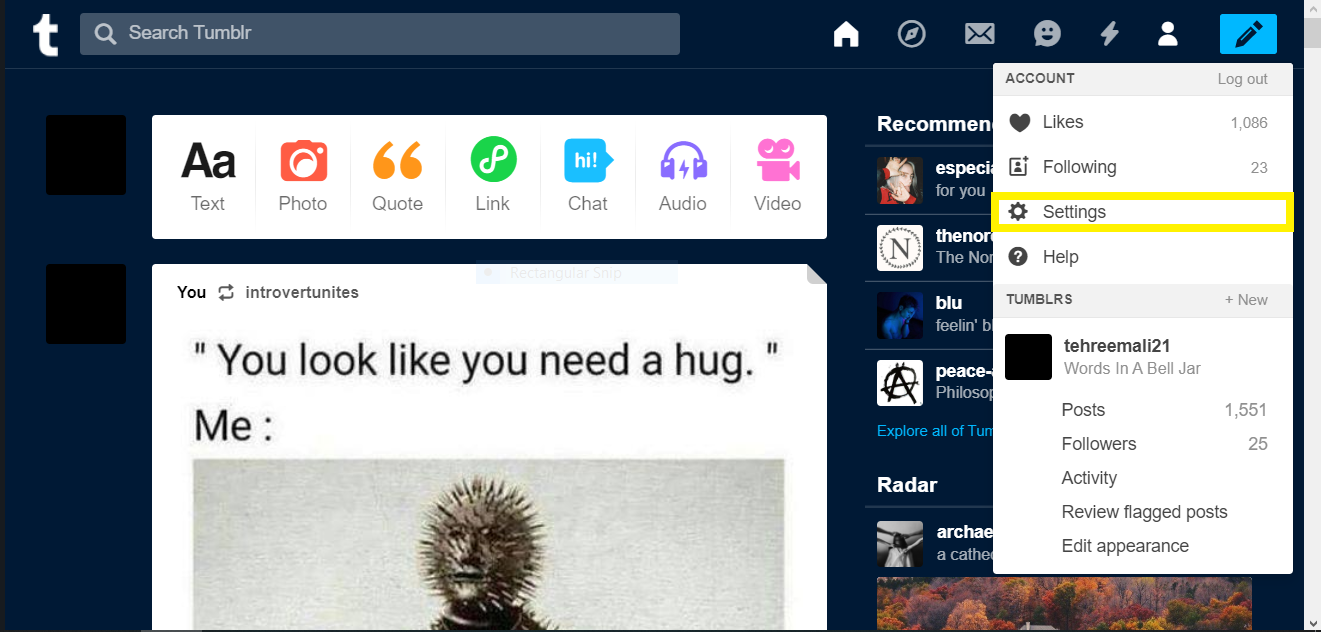Create a new Audio post
The image size is (1321, 632).
point(683,176)
